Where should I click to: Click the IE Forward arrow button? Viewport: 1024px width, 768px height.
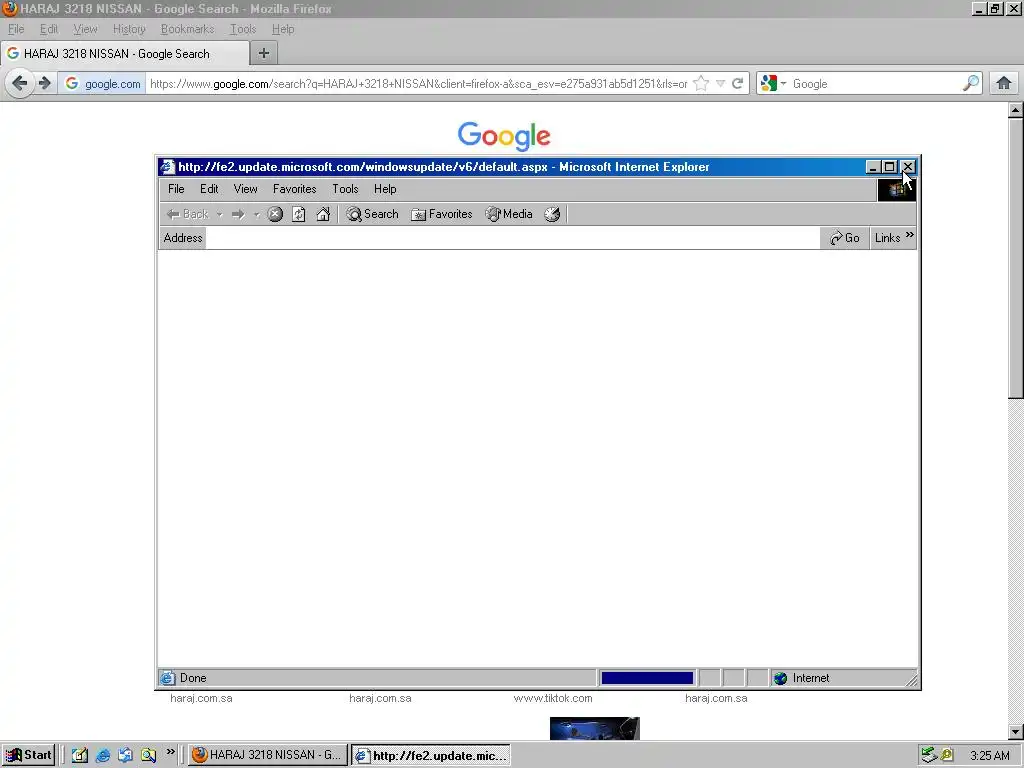point(238,214)
